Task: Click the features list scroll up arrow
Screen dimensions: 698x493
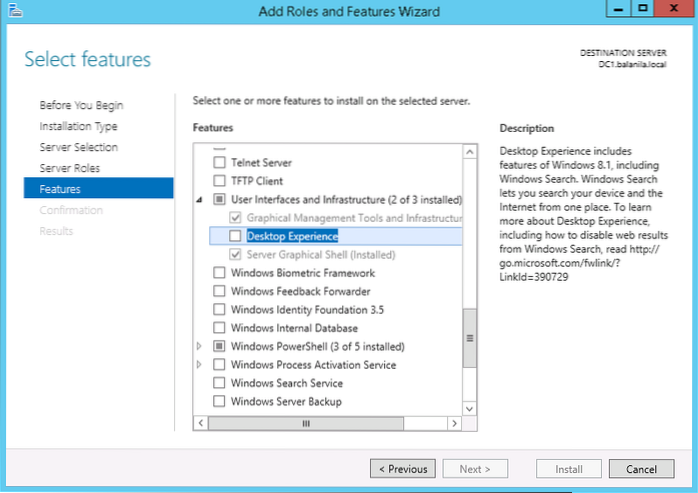Action: 469,151
